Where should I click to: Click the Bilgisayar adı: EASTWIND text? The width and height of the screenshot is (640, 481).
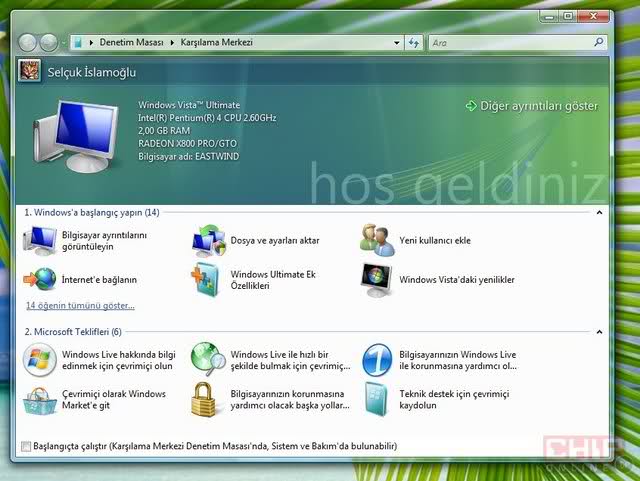coord(189,156)
